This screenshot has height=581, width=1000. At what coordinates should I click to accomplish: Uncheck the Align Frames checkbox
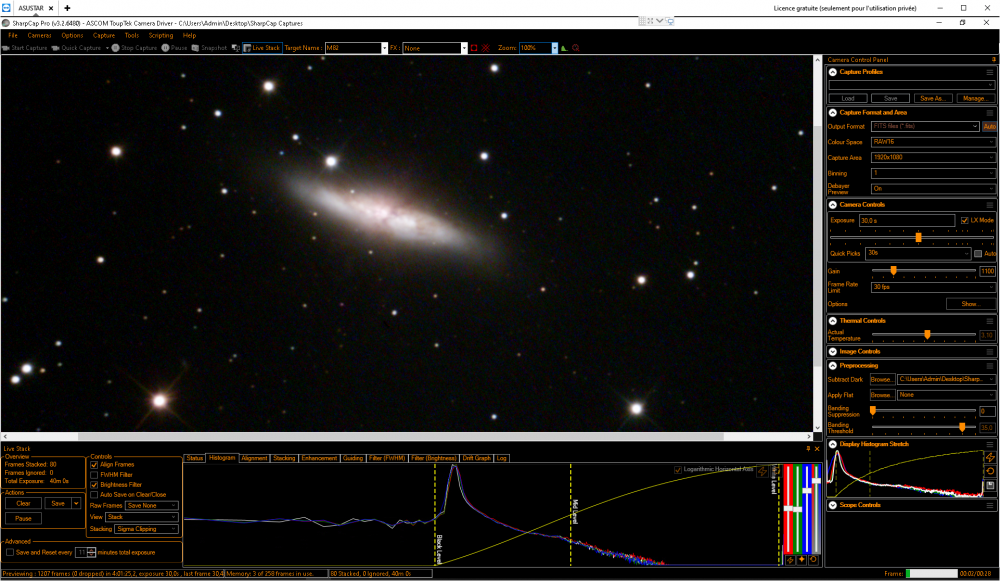pyautogui.click(x=94, y=465)
